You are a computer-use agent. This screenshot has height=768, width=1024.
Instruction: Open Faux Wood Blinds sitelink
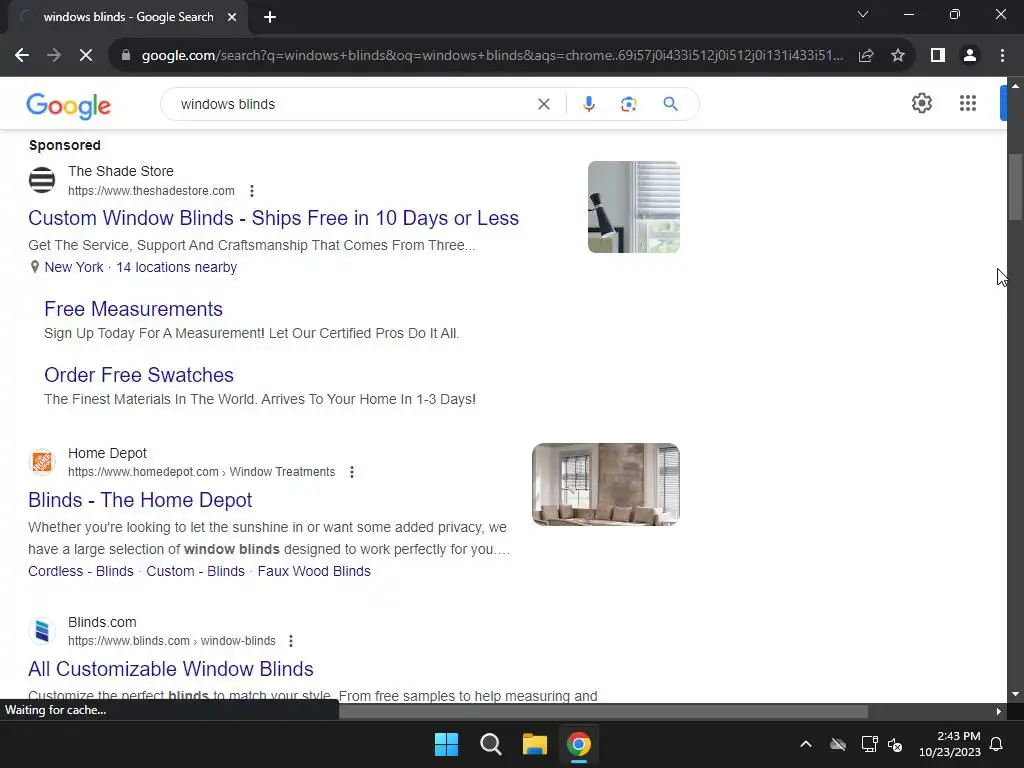point(314,571)
